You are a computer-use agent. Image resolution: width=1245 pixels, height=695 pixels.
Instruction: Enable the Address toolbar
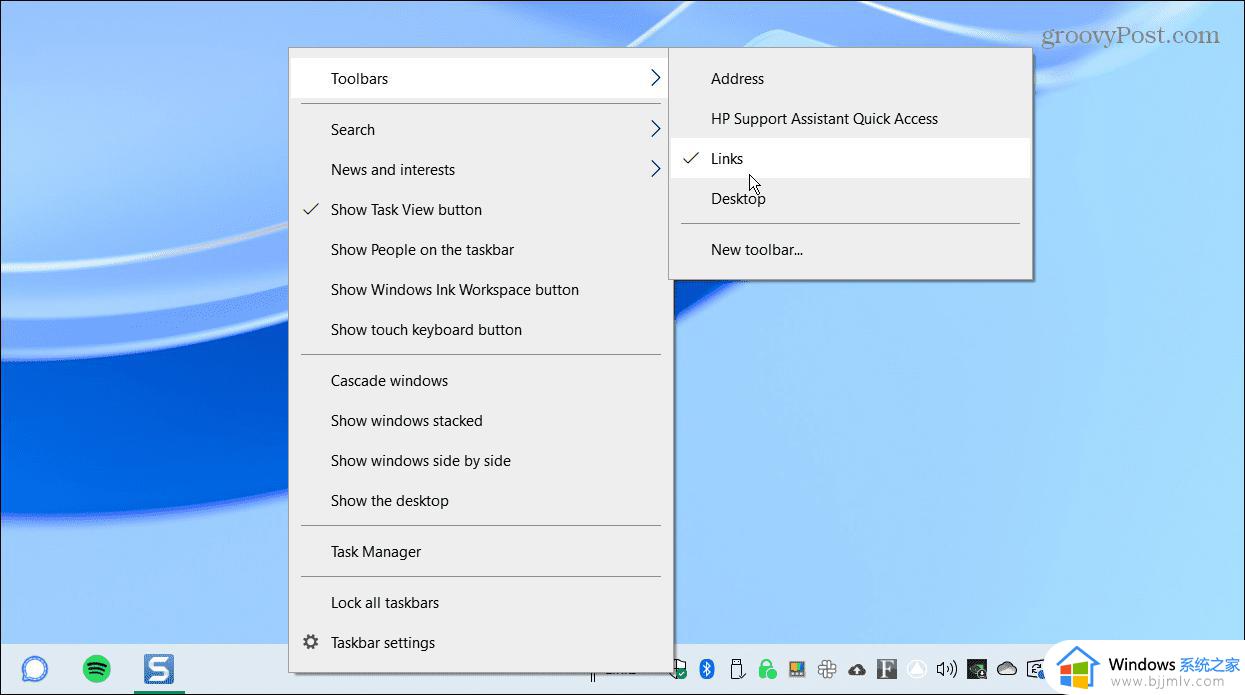pos(850,79)
